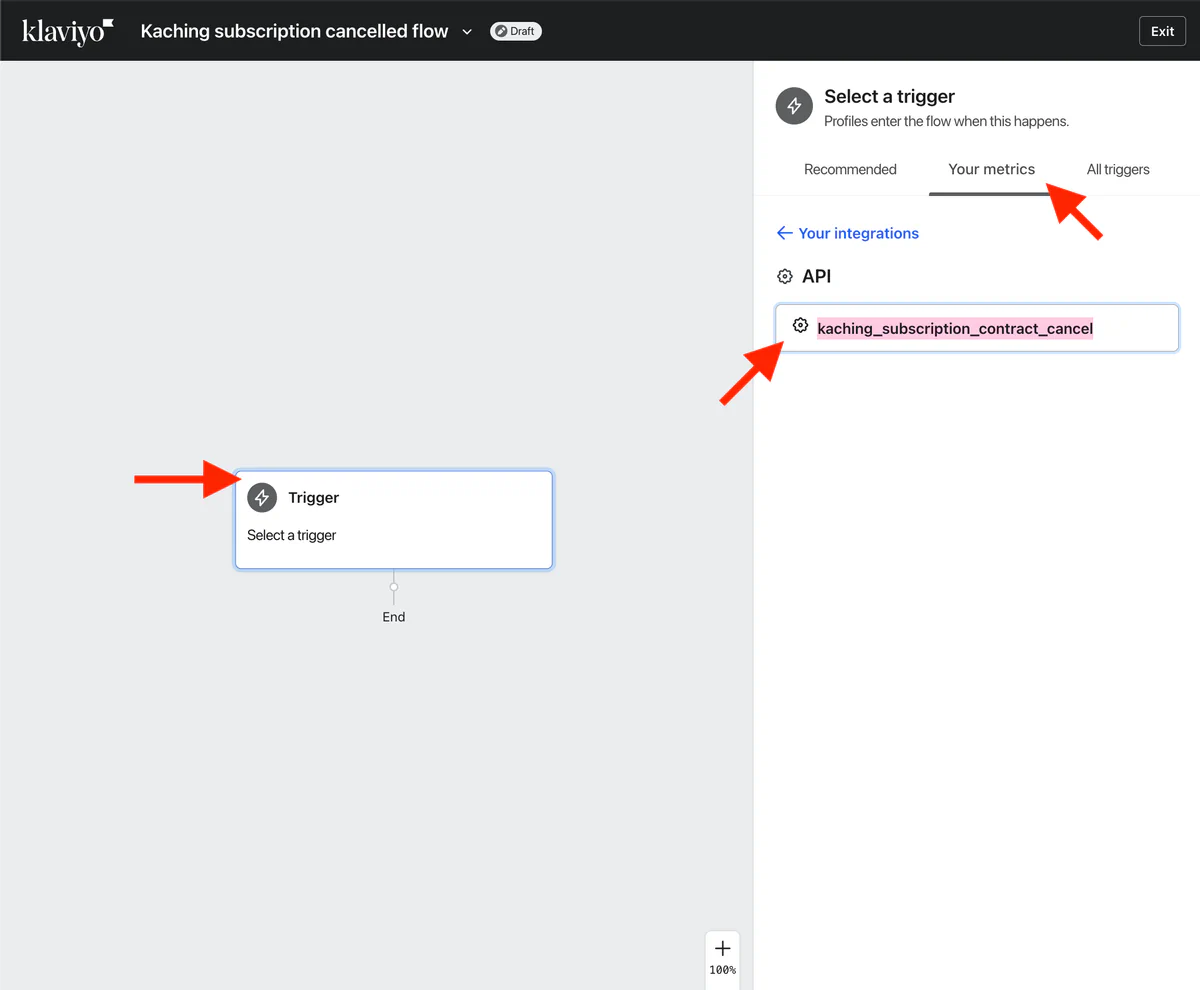
Task: Switch to the Your metrics tab
Action: [991, 169]
